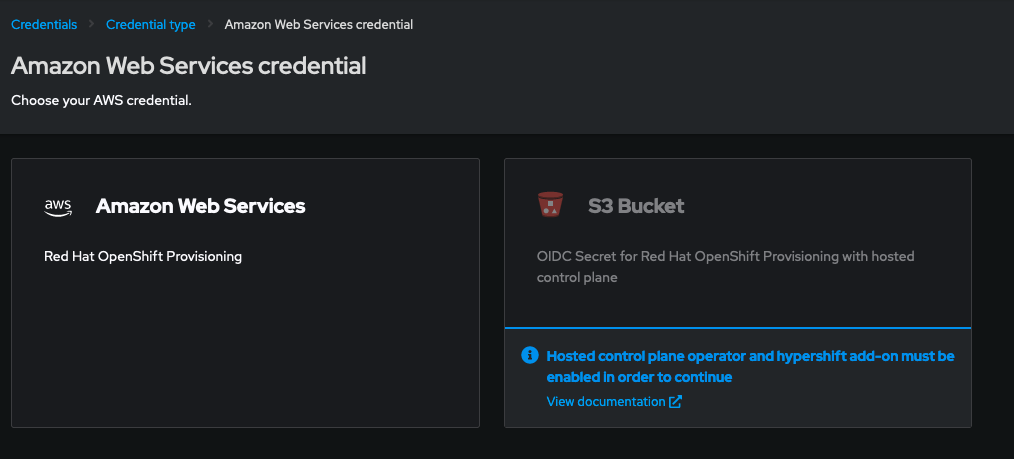The image size is (1014, 459).
Task: Click the external link icon beside View documentation
Action: (676, 402)
